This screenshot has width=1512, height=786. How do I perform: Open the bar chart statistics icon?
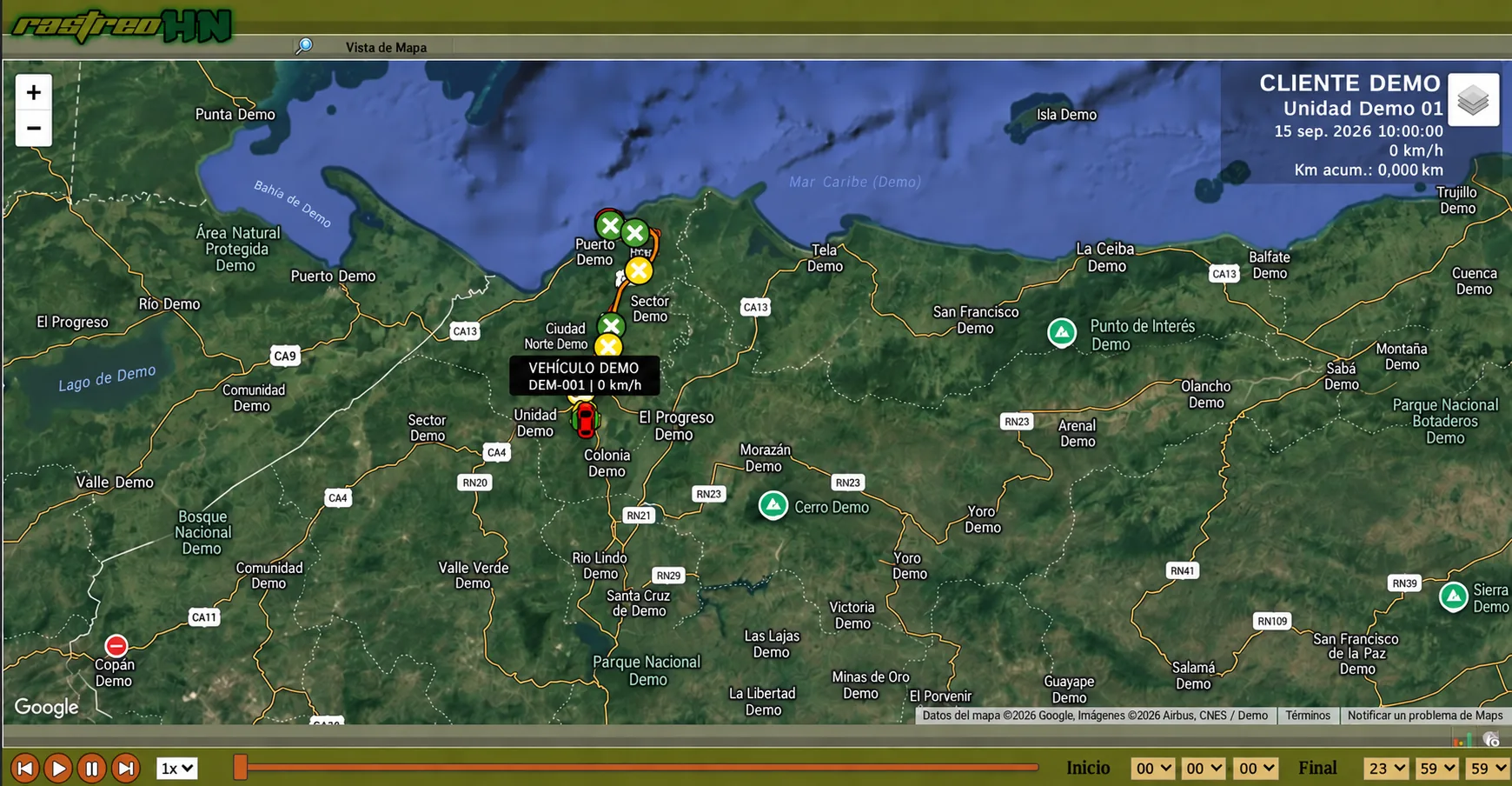pyautogui.click(x=1462, y=739)
